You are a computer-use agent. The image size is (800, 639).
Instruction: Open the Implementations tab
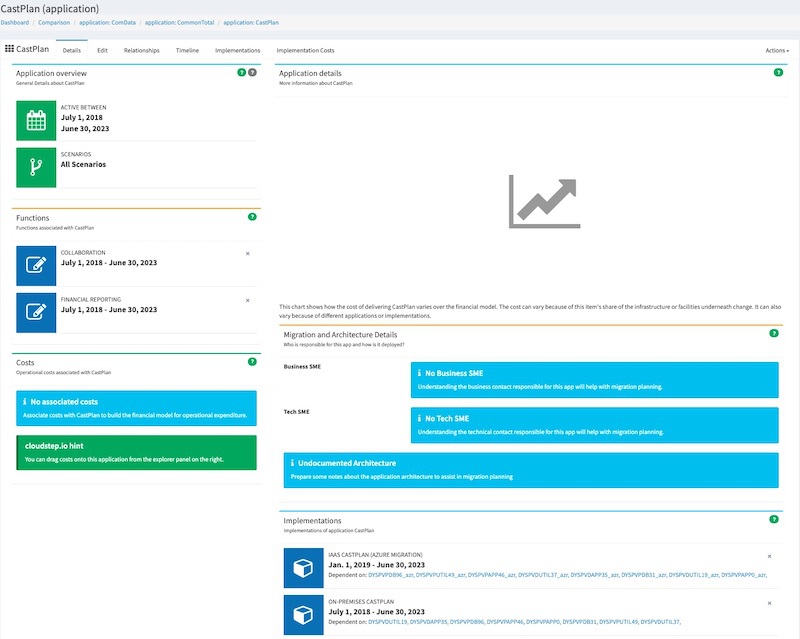pos(237,51)
